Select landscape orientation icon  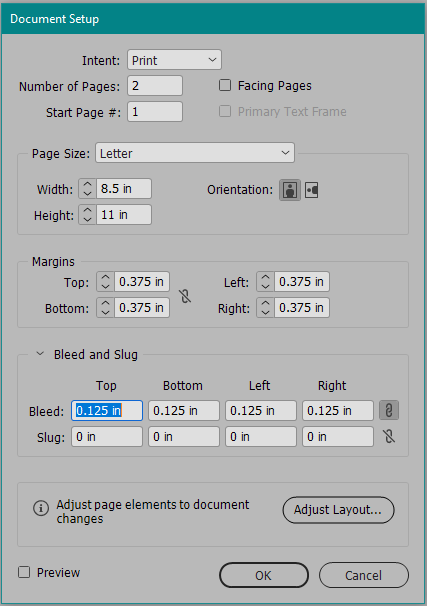pos(311,190)
